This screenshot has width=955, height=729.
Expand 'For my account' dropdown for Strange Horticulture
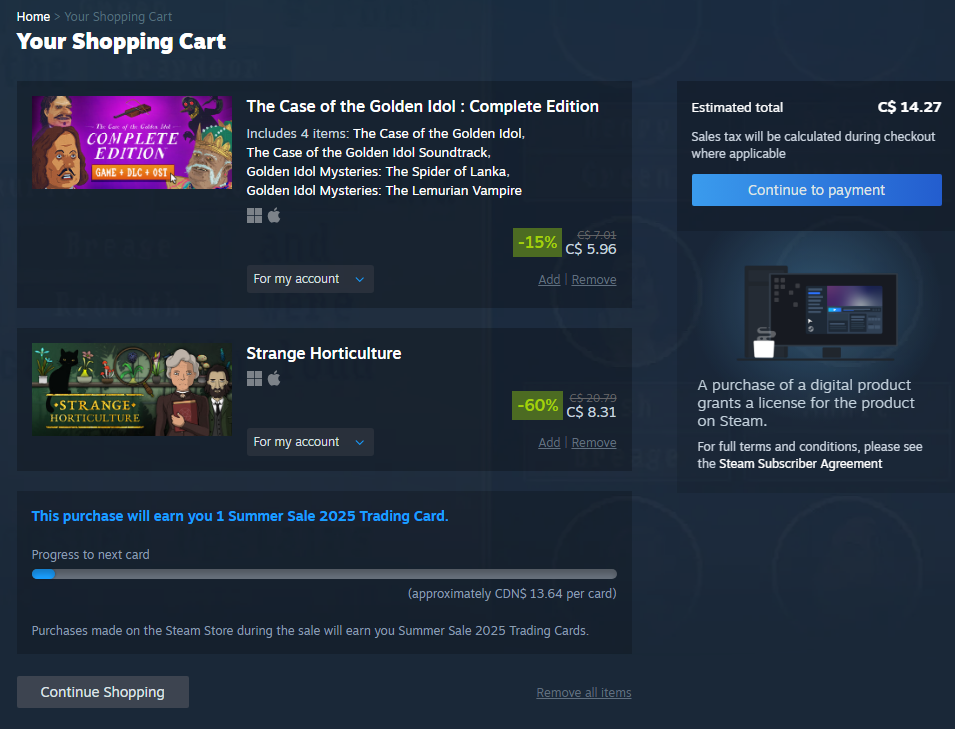(x=310, y=442)
